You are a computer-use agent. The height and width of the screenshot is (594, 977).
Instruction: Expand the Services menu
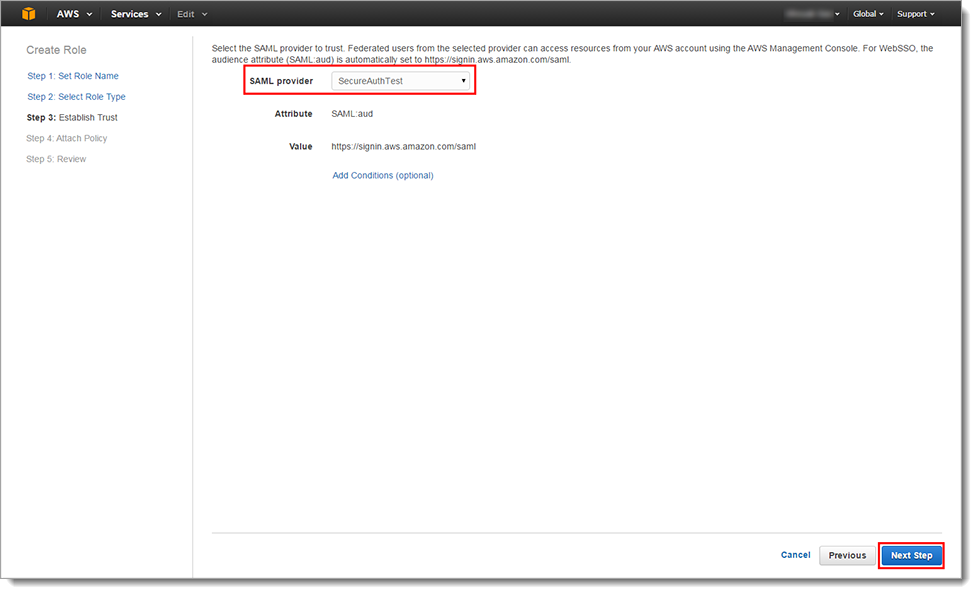[135, 14]
